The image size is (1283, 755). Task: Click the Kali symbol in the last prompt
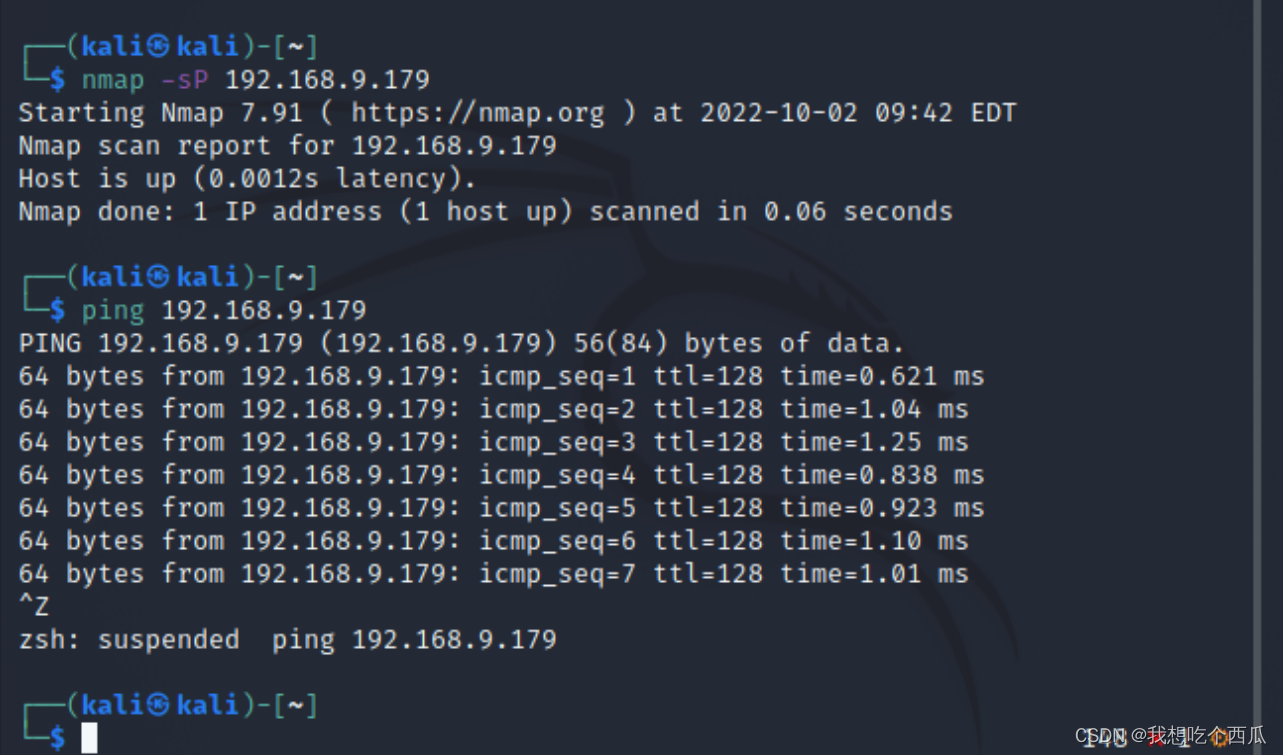point(159,704)
